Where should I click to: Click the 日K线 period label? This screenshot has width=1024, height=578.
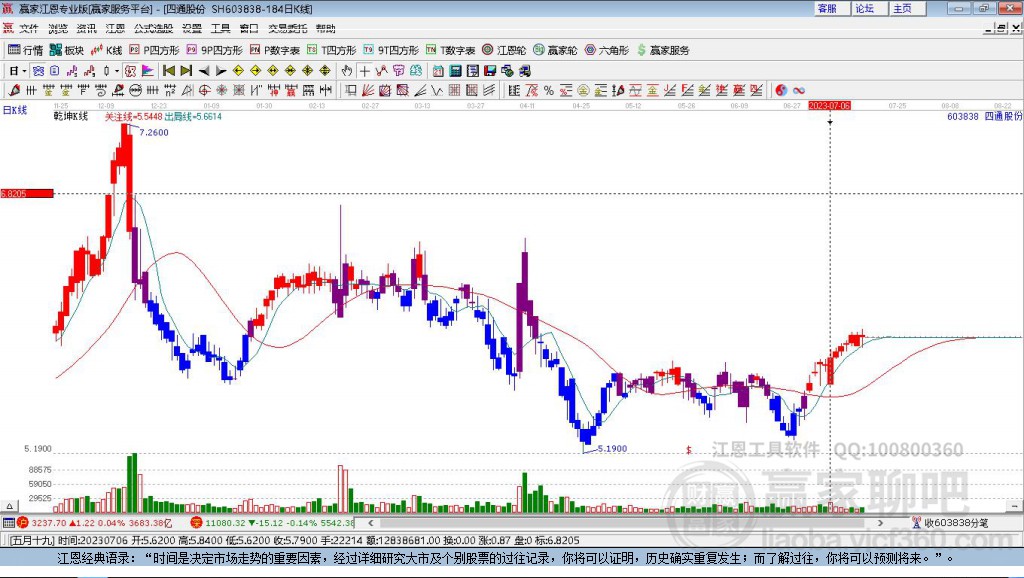(x=15, y=110)
